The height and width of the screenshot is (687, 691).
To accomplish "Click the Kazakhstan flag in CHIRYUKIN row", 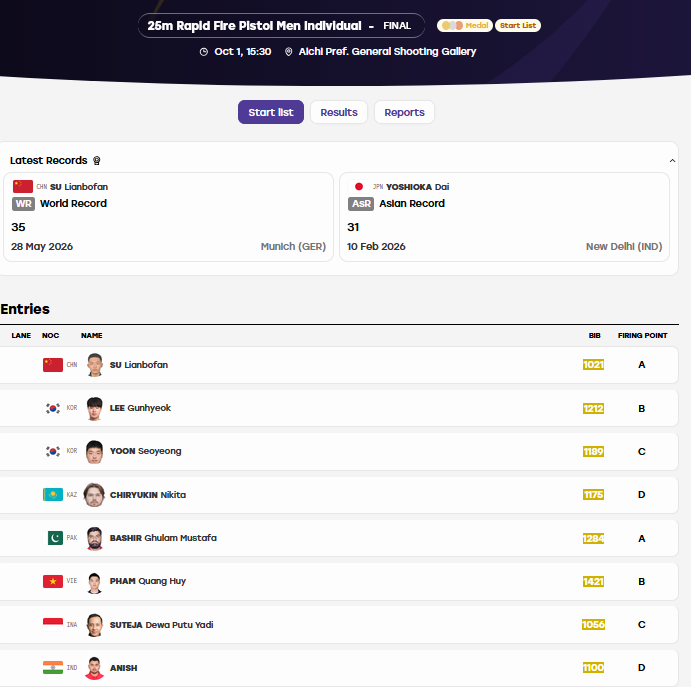I will [53, 495].
